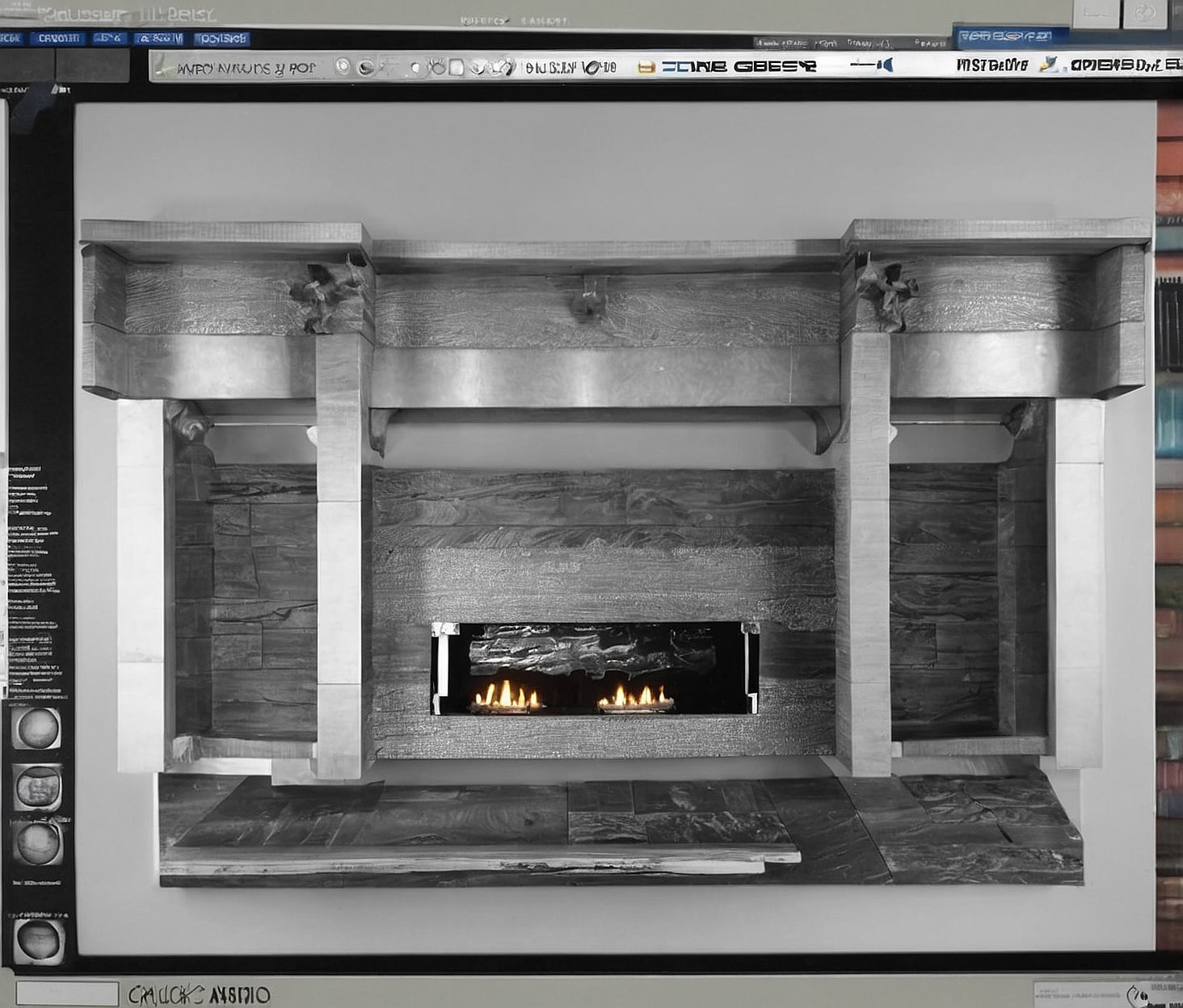Select the third sphere material thumbnail

(x=38, y=843)
